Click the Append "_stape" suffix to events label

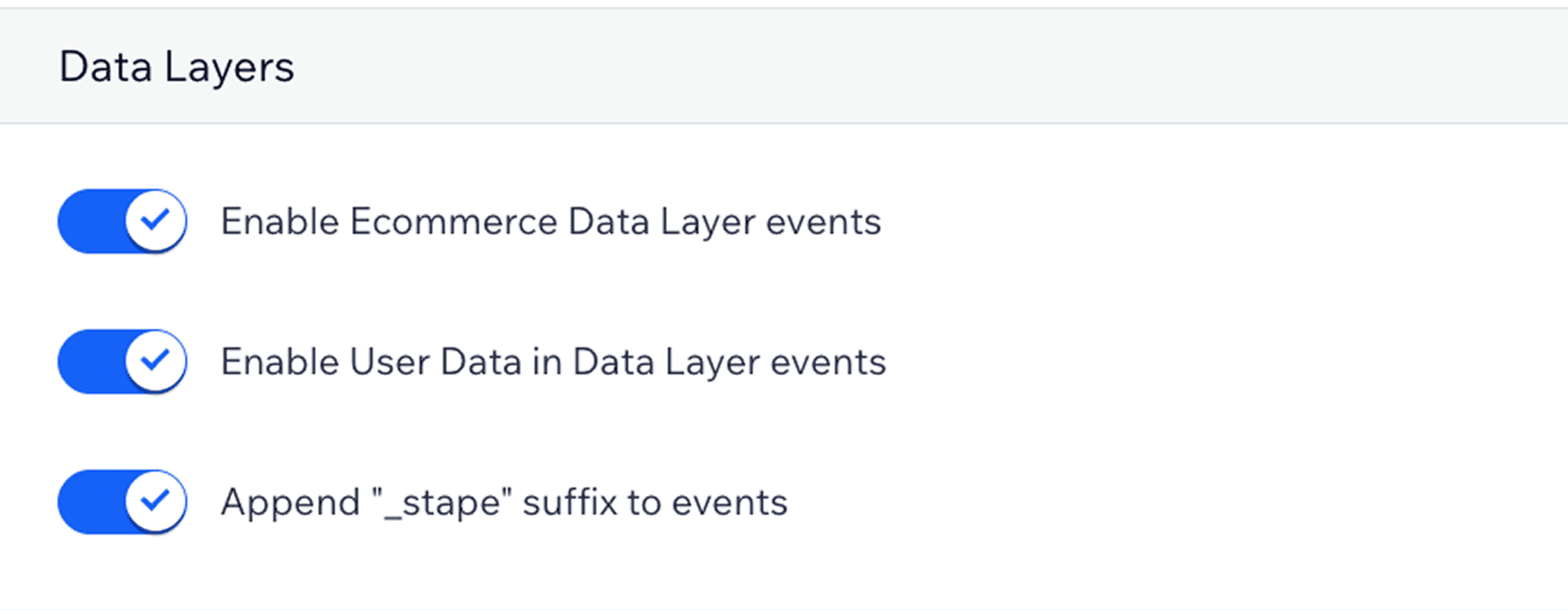503,502
